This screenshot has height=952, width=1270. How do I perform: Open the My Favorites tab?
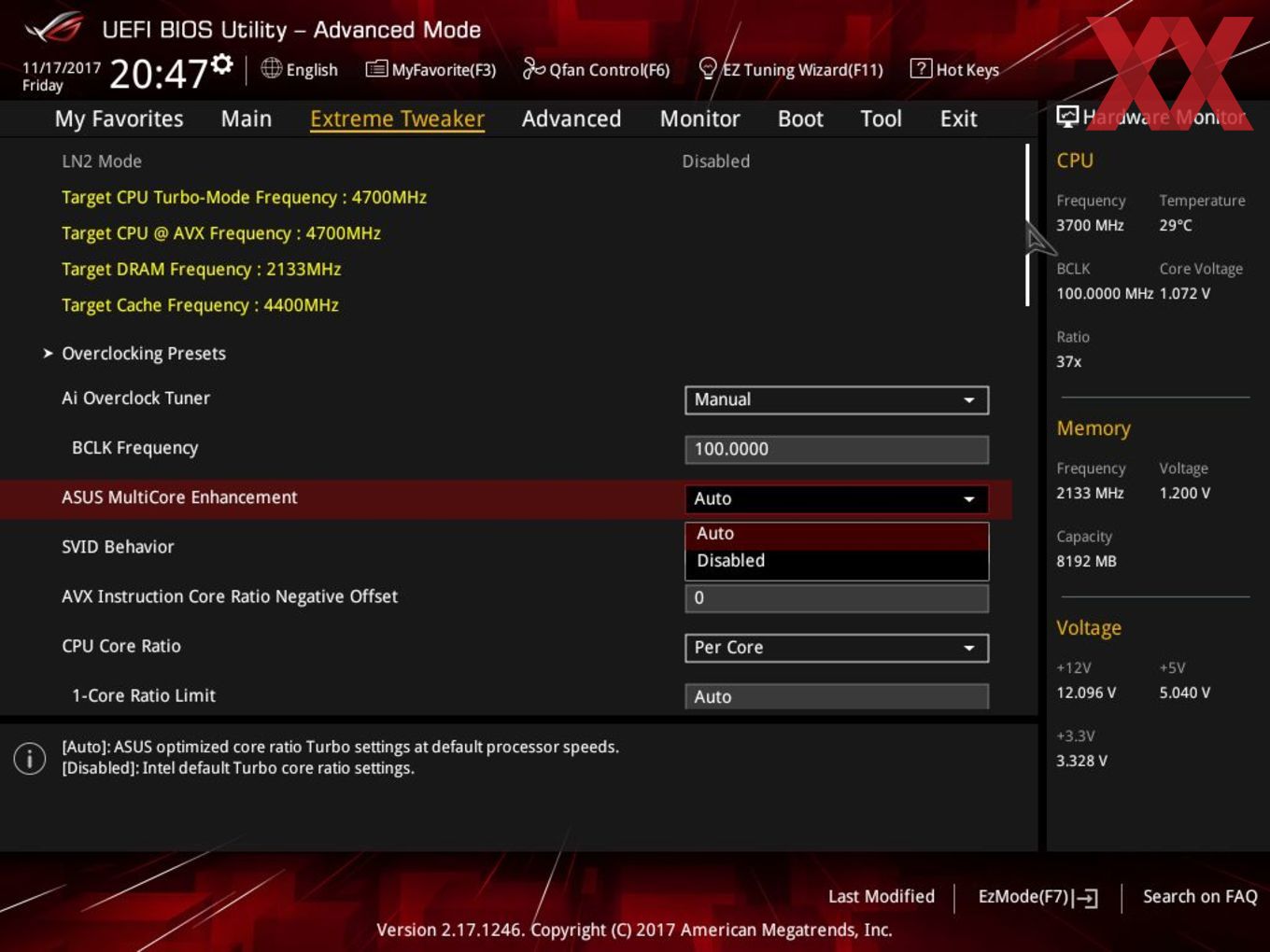tap(119, 119)
